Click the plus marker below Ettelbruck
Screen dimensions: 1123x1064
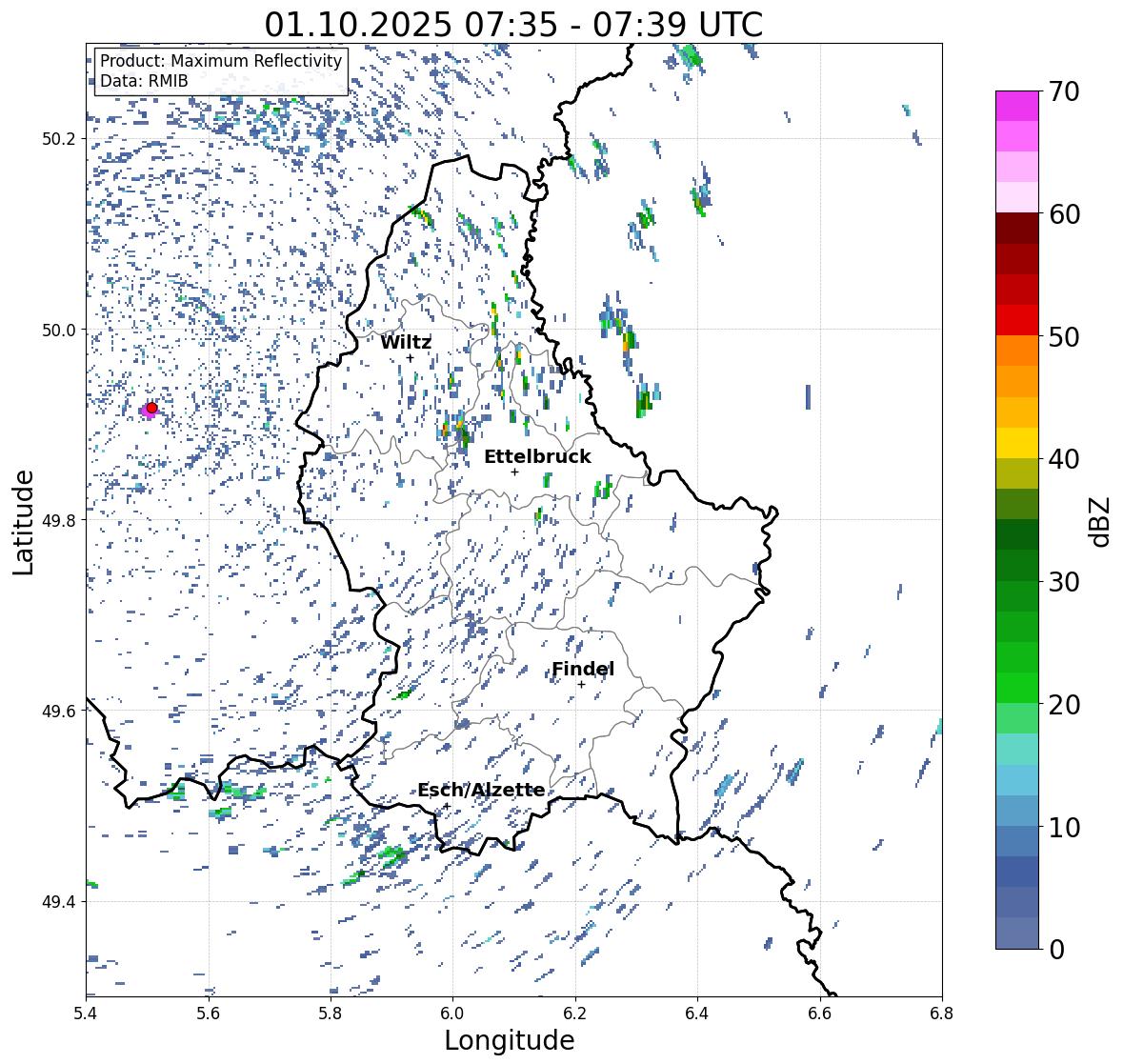click(x=514, y=472)
